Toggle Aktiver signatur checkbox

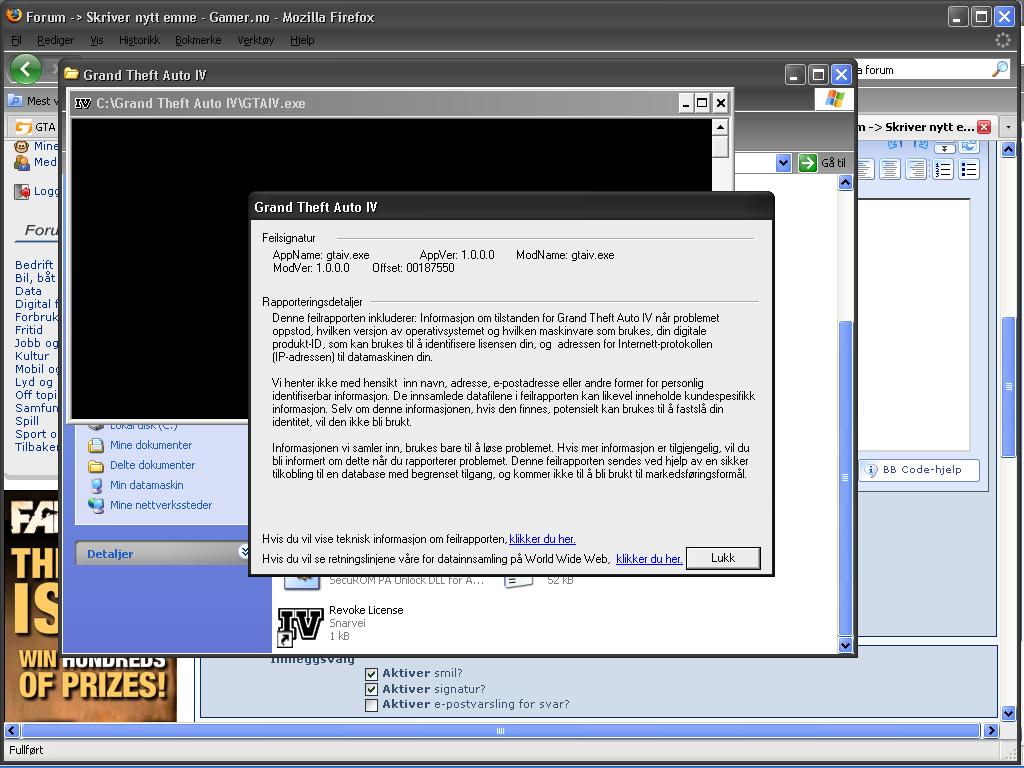pos(372,689)
